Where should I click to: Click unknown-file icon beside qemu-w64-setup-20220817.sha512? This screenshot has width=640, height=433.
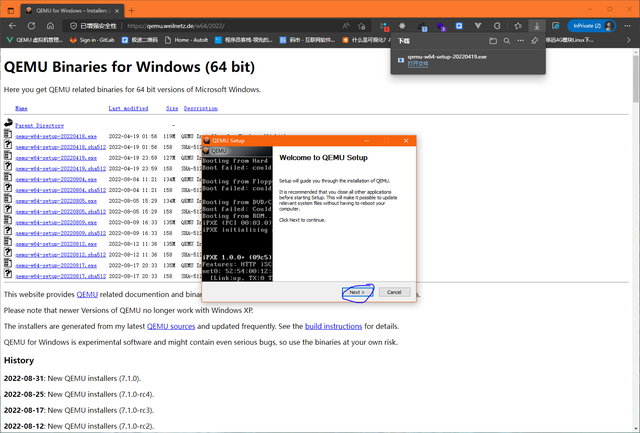(8, 274)
